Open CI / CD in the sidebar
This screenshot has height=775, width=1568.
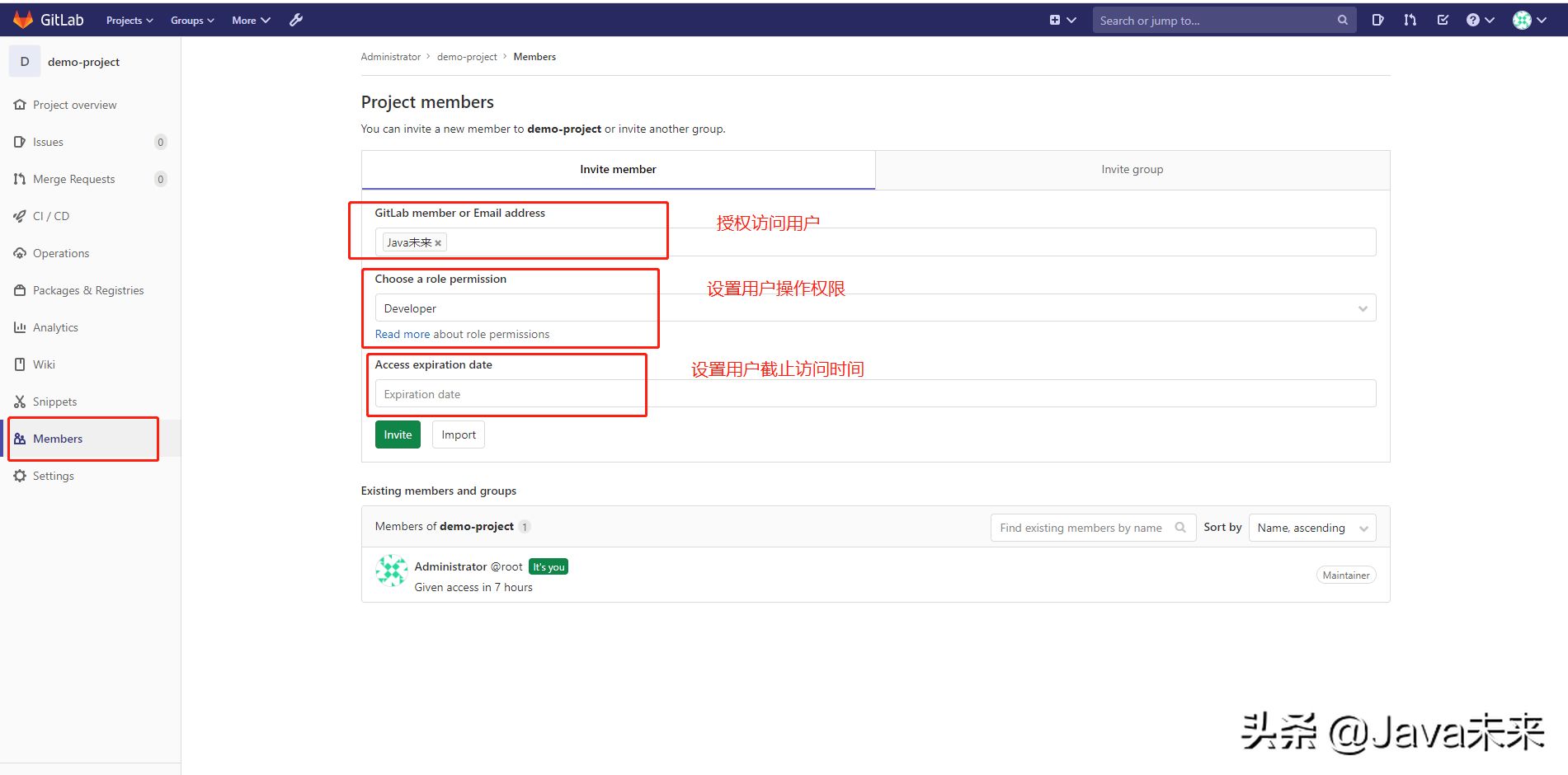tap(51, 216)
